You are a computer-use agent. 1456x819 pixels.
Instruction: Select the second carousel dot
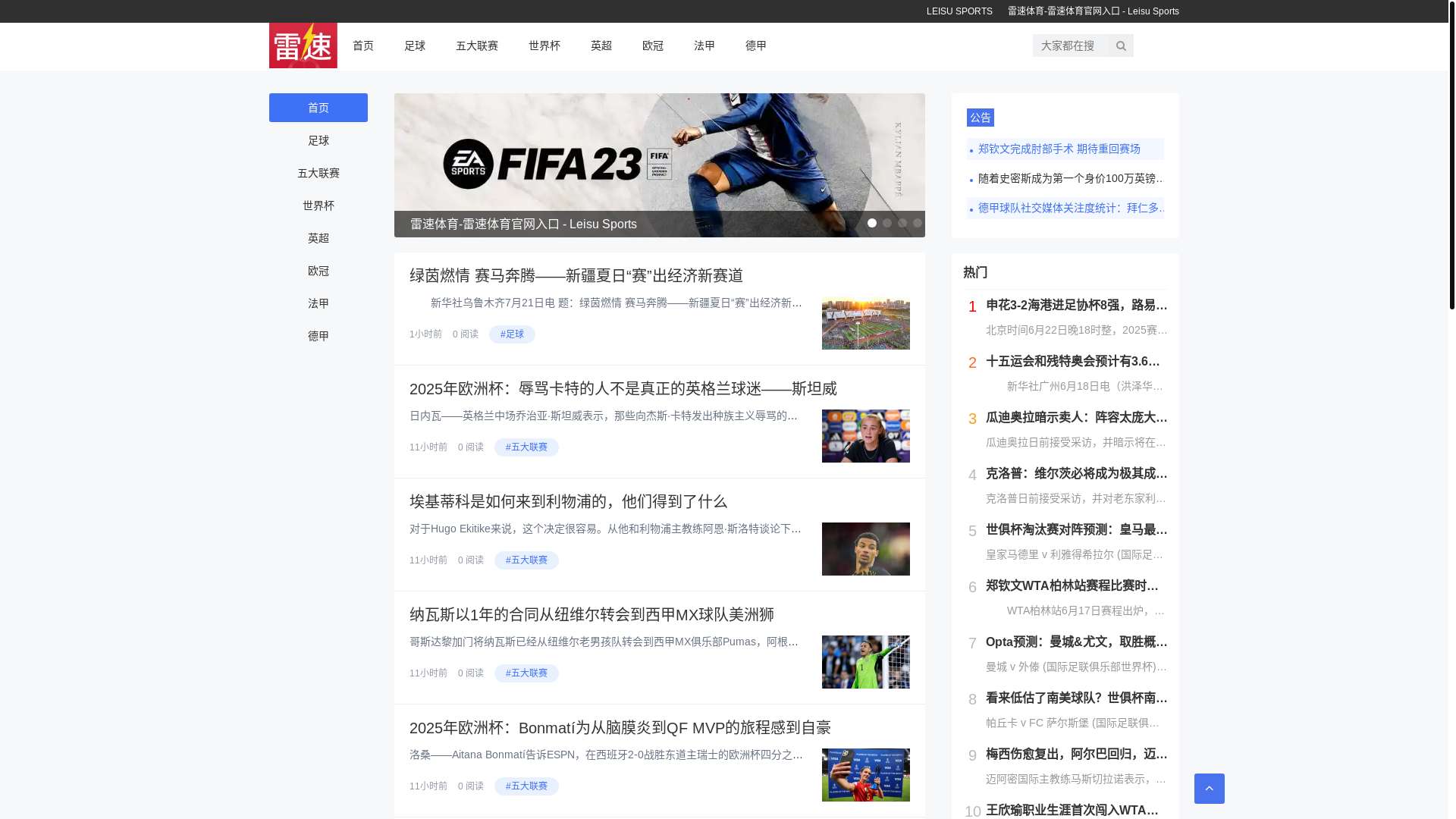(x=887, y=223)
